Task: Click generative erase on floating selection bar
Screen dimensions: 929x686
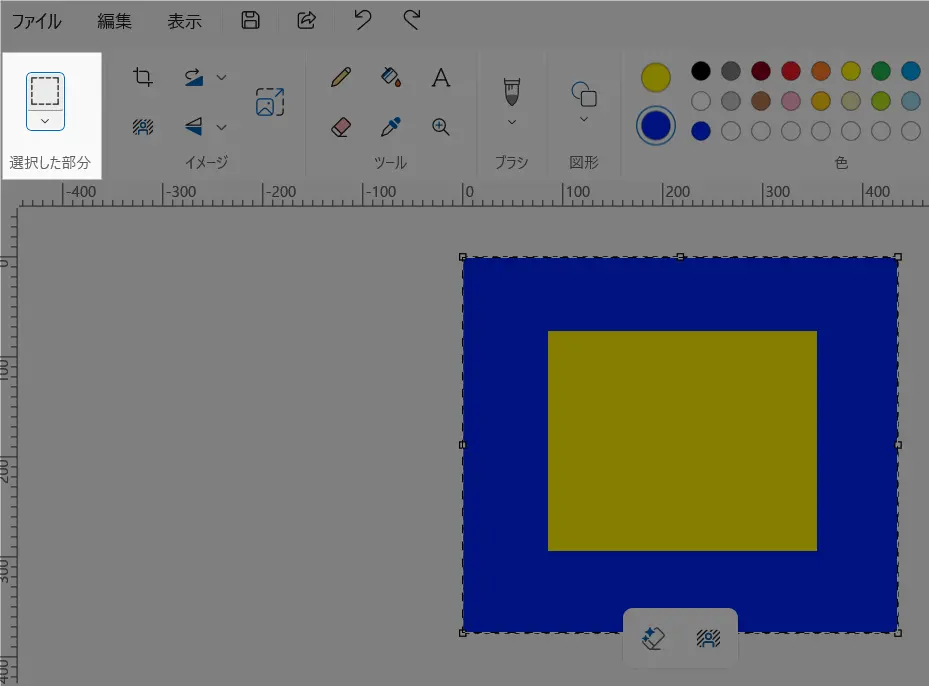Action: point(653,638)
